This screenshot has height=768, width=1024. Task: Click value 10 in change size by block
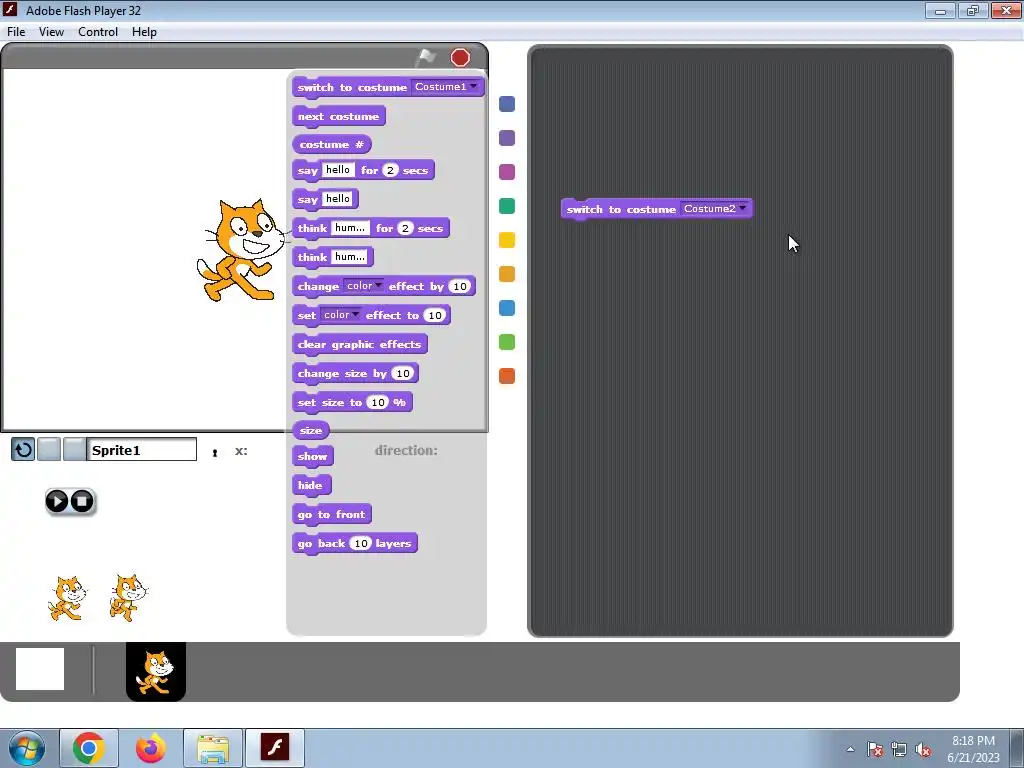[x=402, y=374]
